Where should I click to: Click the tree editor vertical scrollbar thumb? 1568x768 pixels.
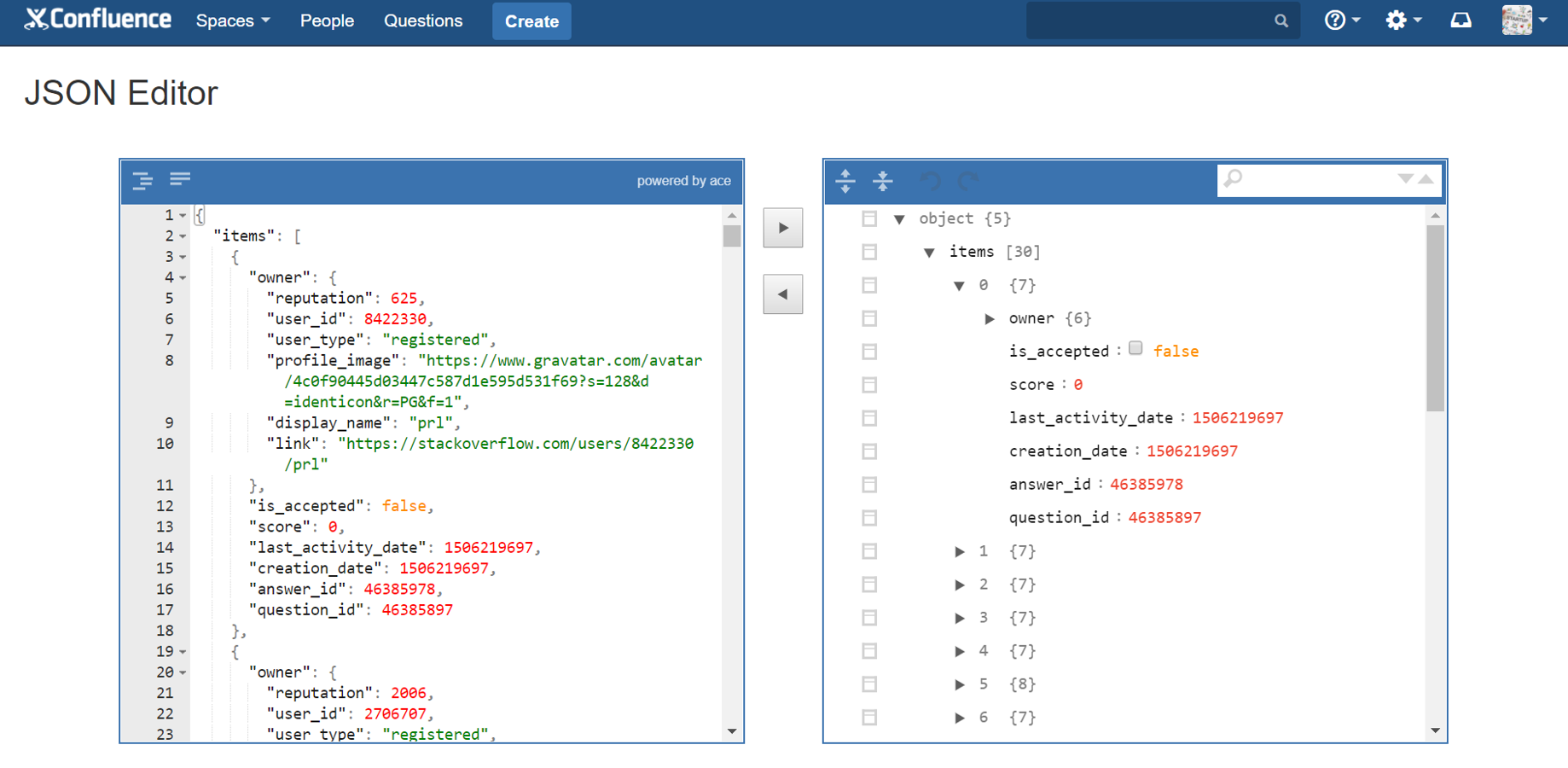tap(1435, 318)
